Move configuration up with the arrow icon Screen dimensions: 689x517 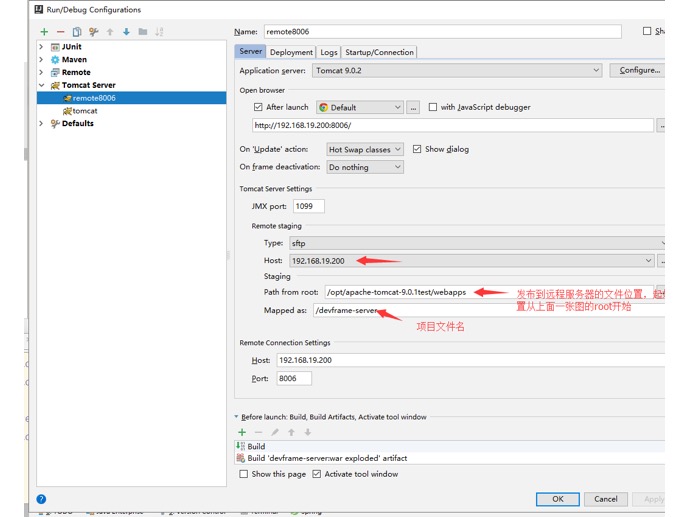pyautogui.click(x=110, y=32)
